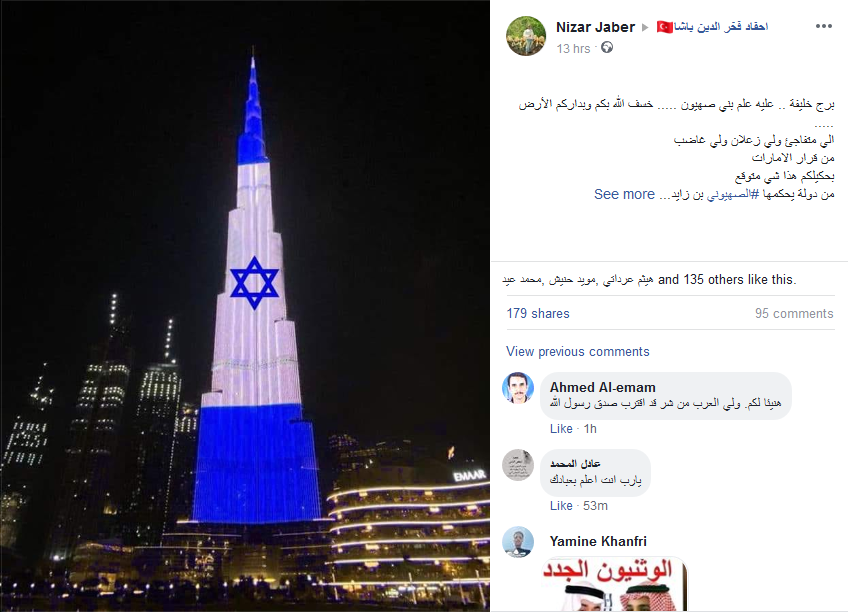
Task: Click Ahmed Al-emam's avatar
Action: tap(518, 388)
